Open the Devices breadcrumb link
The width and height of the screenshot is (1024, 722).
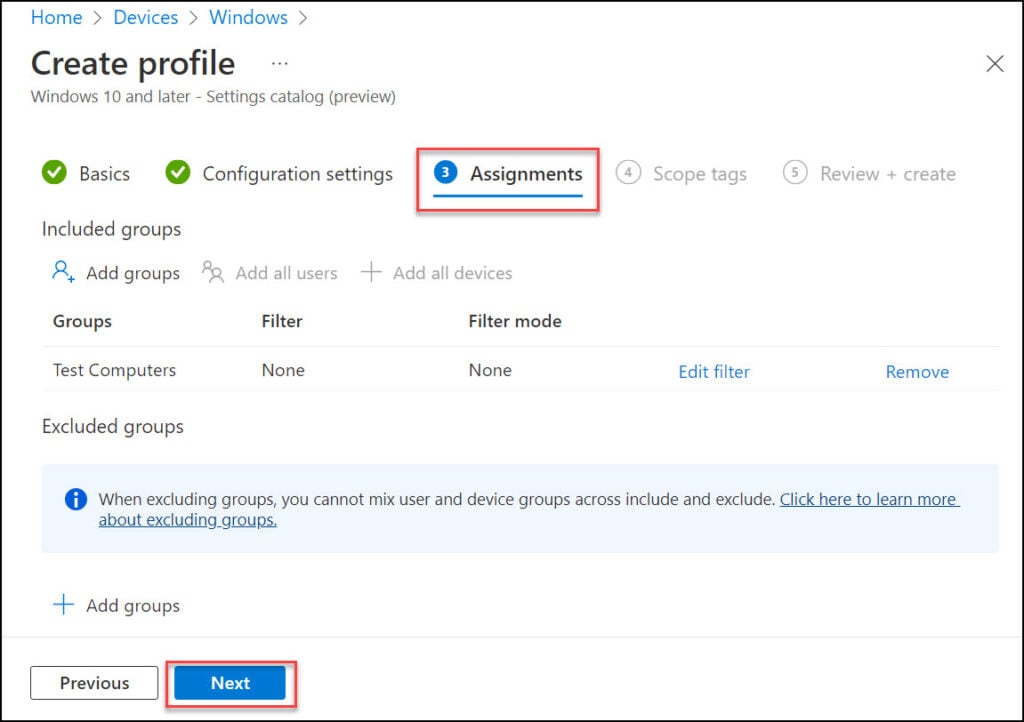(145, 17)
